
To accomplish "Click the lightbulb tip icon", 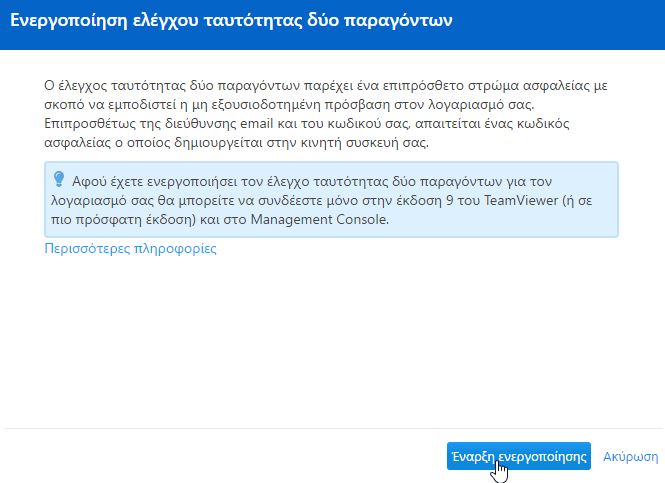I will coord(59,179).
